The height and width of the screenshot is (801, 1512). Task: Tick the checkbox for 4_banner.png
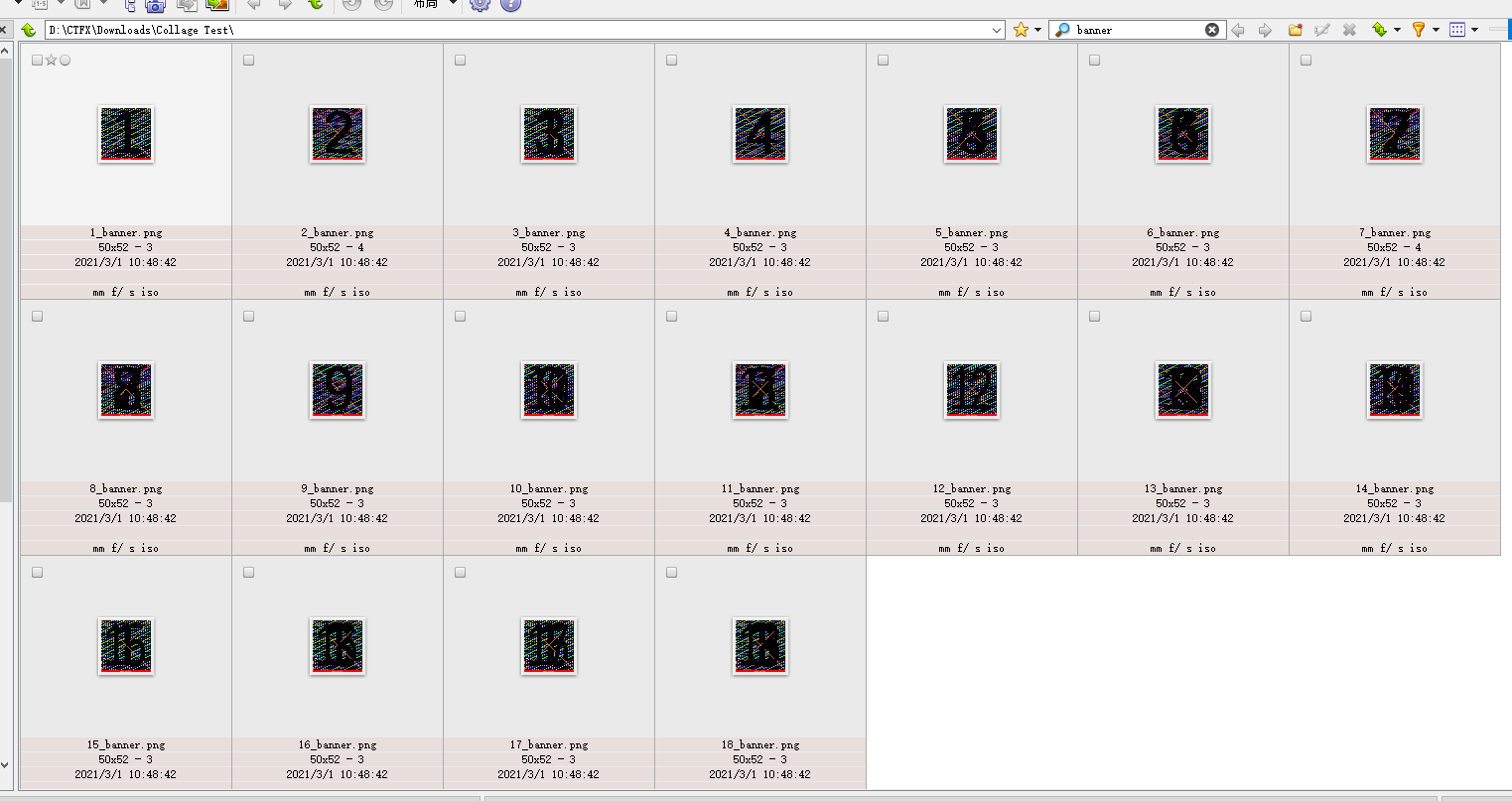click(671, 61)
